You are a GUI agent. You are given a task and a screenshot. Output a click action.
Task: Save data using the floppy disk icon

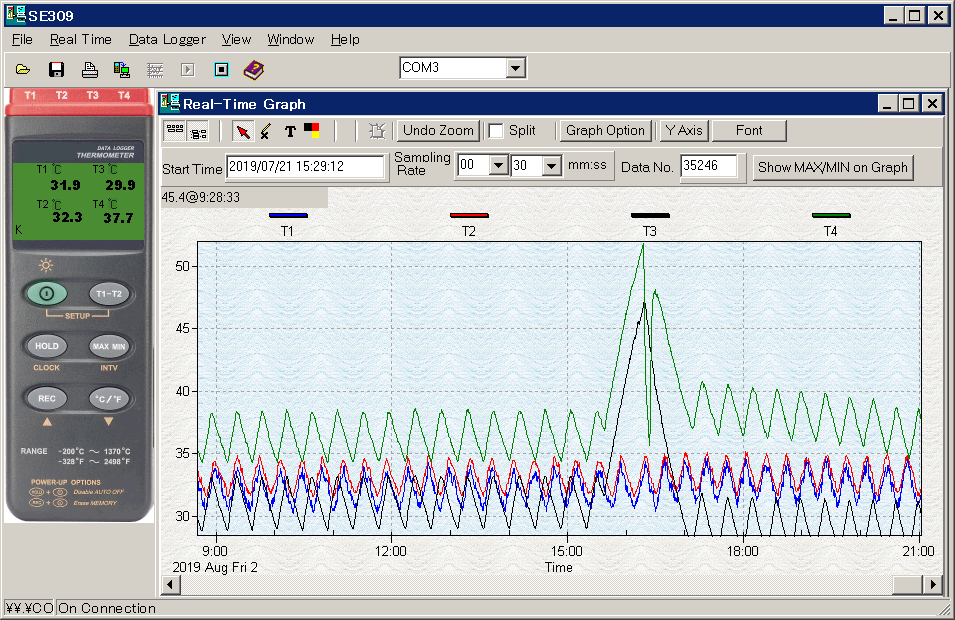(57, 69)
